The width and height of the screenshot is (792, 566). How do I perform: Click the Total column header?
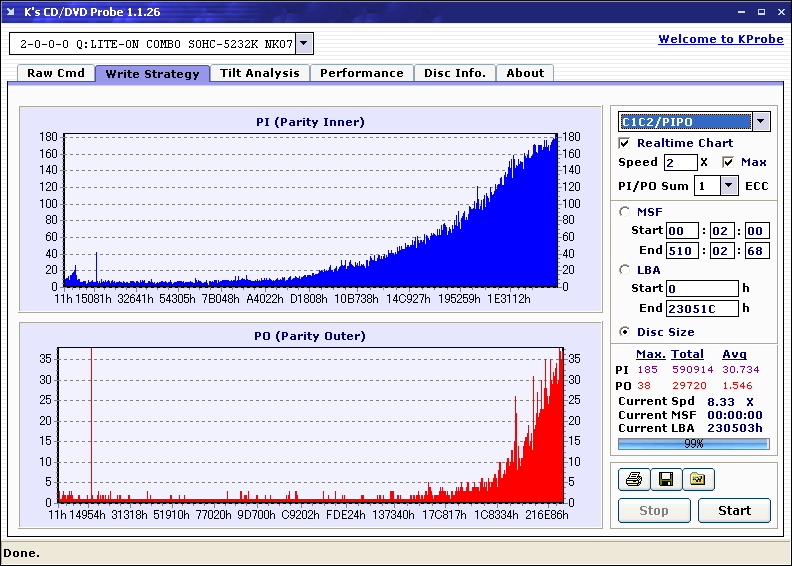[687, 354]
